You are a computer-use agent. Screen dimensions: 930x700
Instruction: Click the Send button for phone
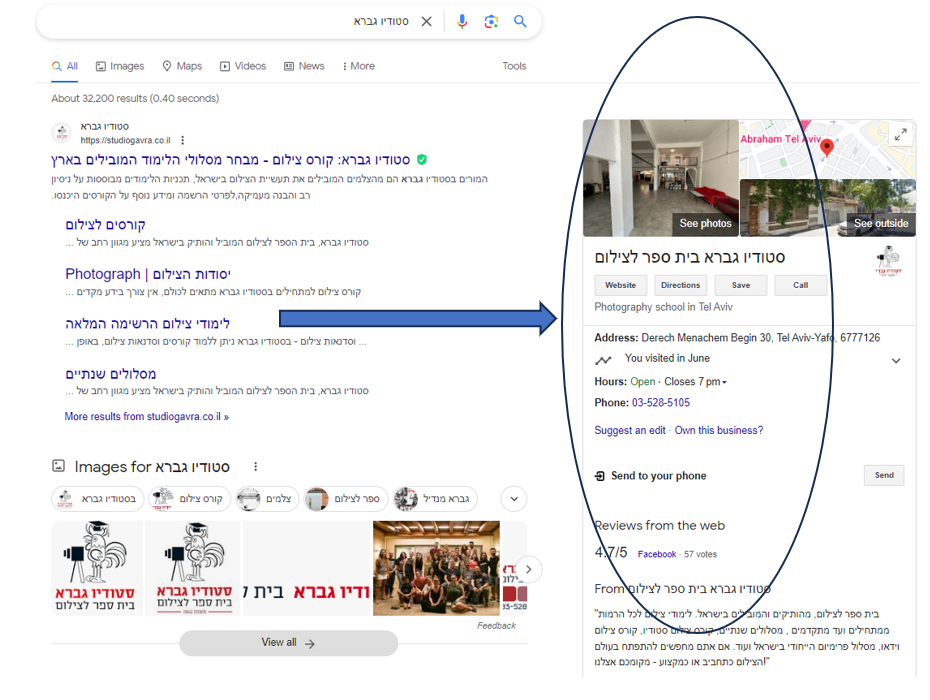click(884, 475)
